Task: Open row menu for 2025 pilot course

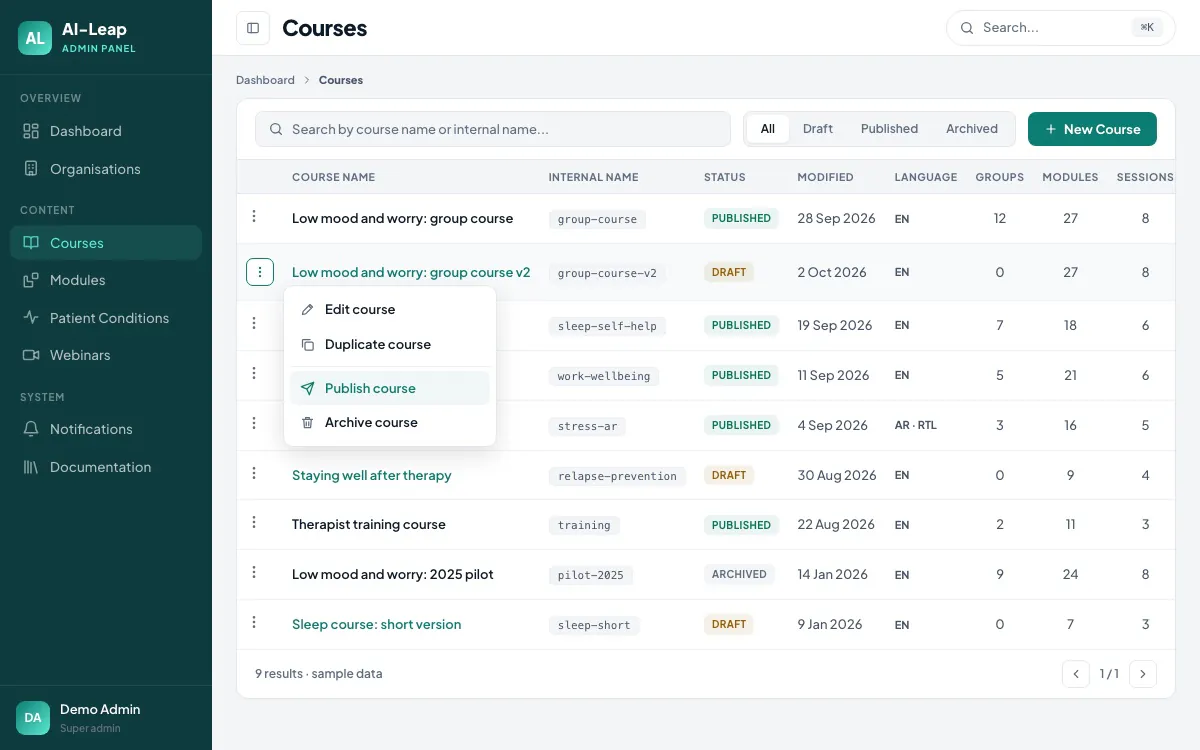Action: 254,572
